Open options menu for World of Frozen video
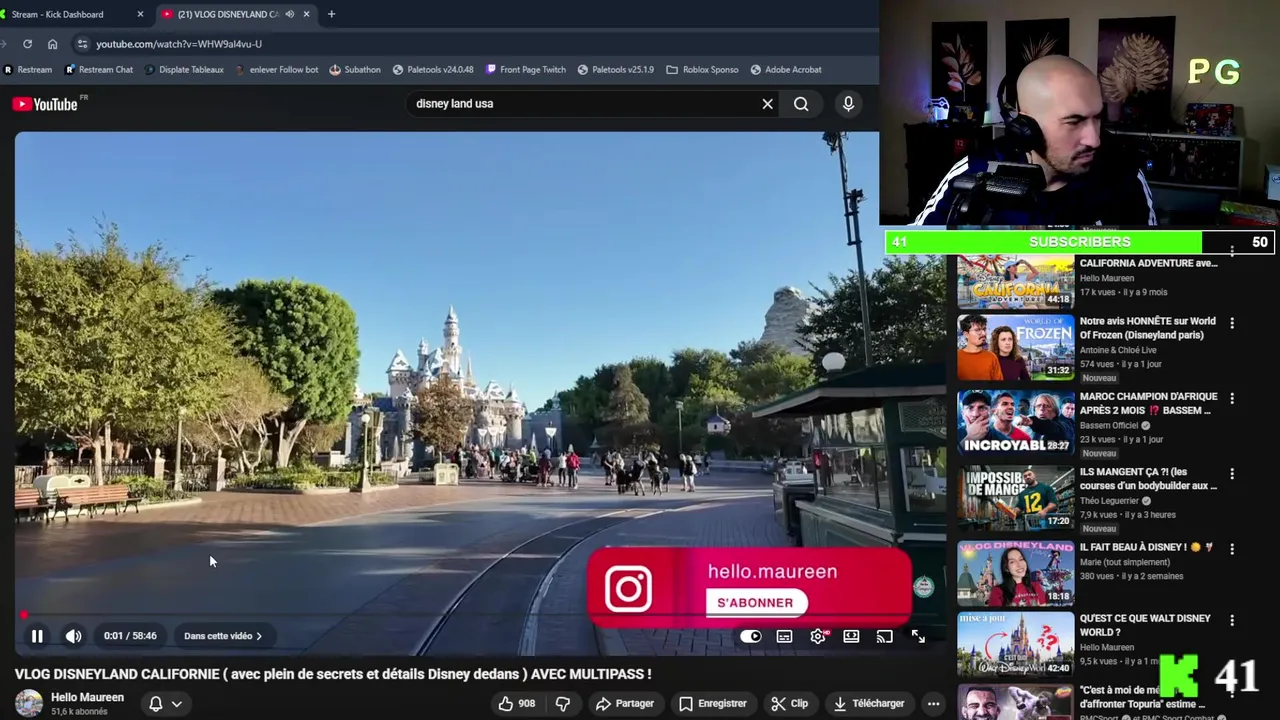The image size is (1280, 720). [x=1232, y=323]
